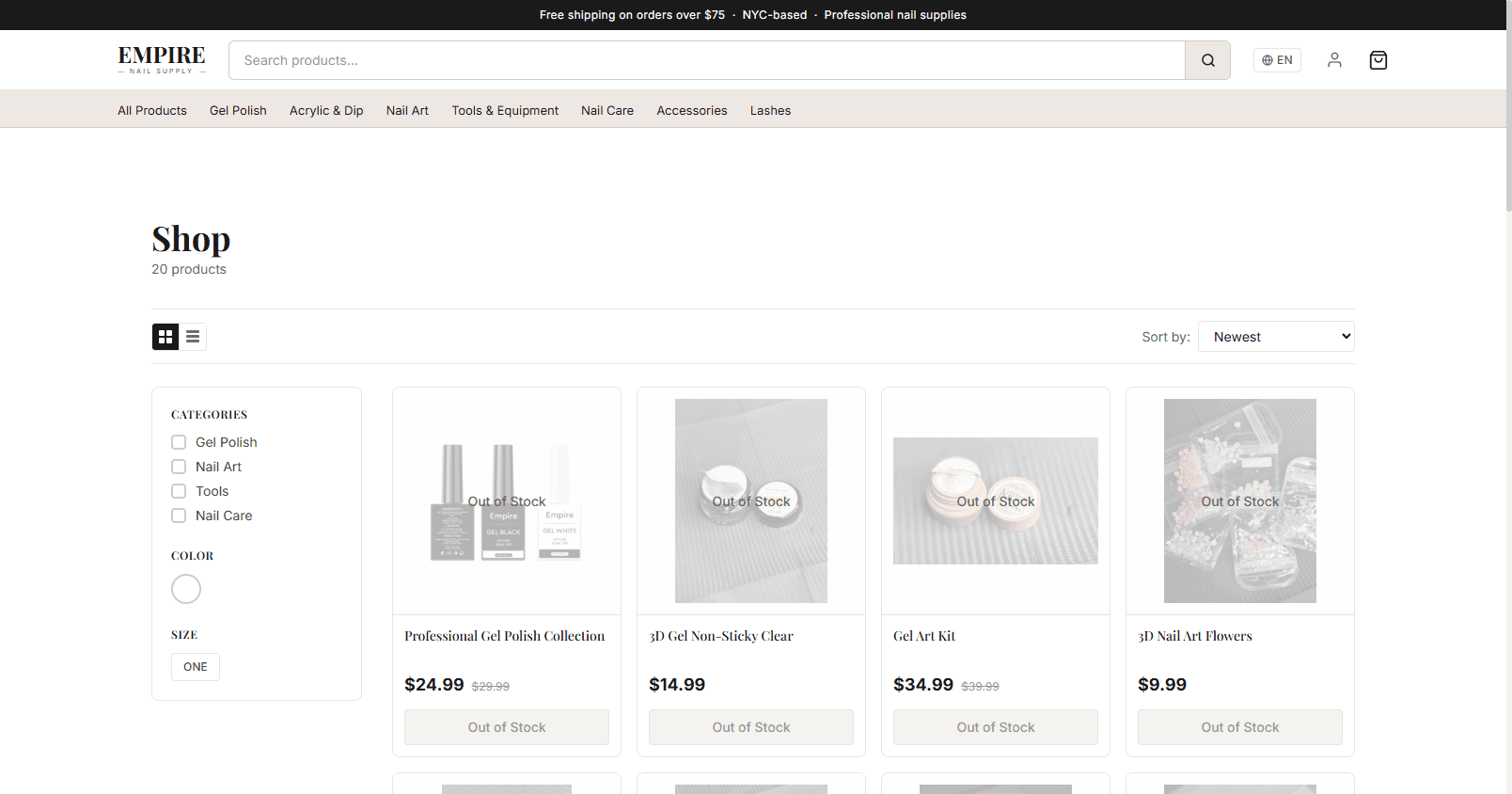Open Tools & Equipment navigation item

[x=505, y=110]
